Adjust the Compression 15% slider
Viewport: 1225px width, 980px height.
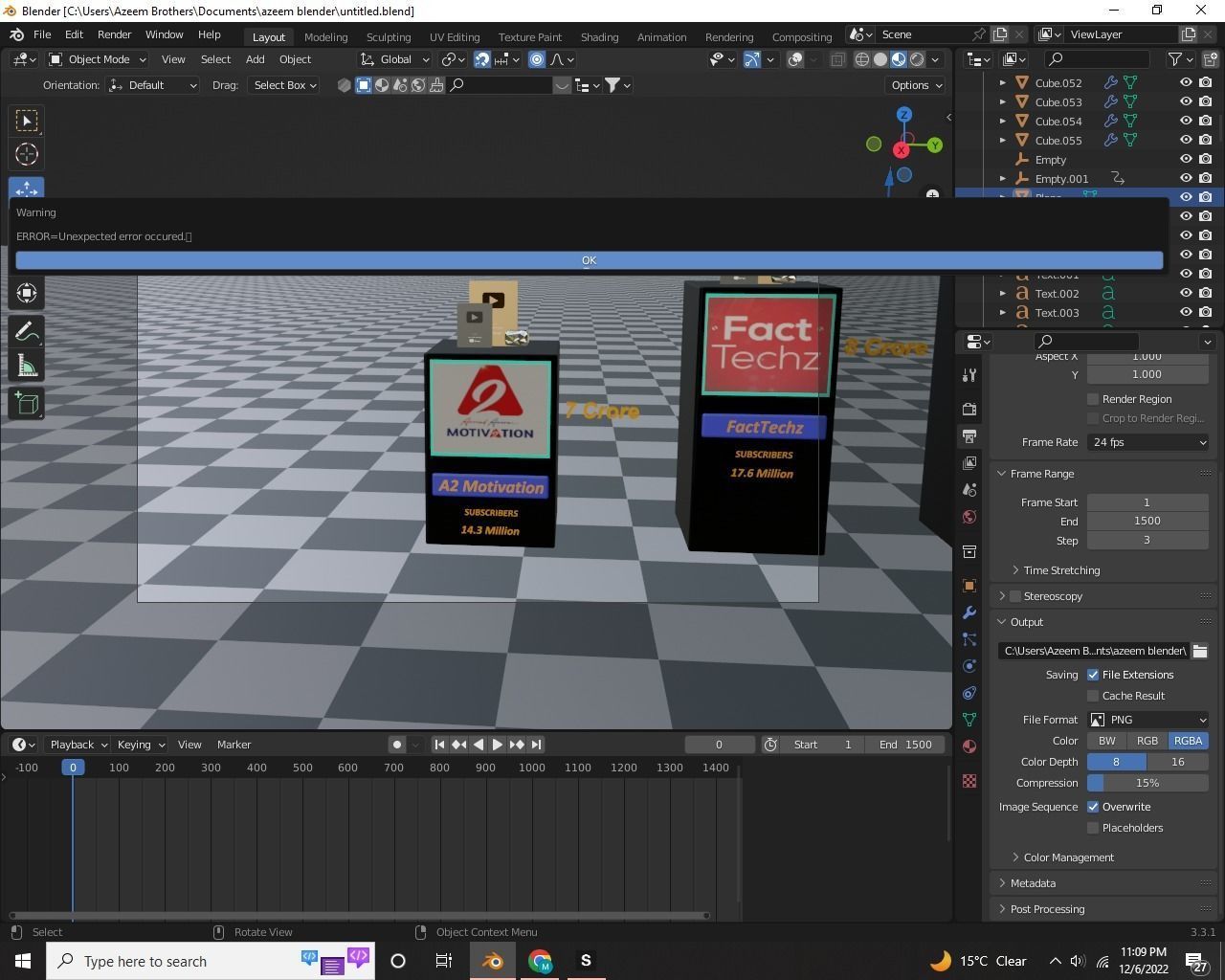[1147, 783]
